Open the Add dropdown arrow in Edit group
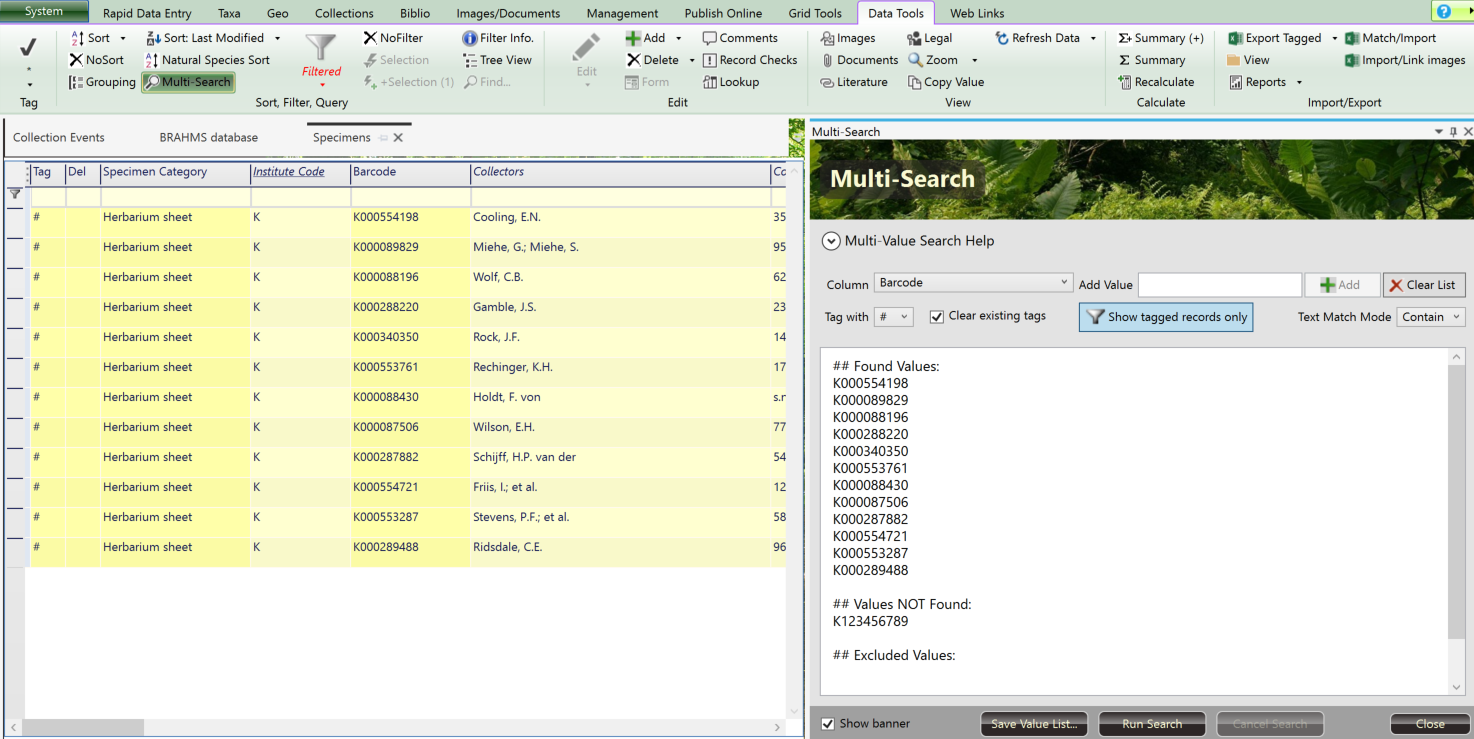This screenshot has height=739, width=1474. (679, 38)
